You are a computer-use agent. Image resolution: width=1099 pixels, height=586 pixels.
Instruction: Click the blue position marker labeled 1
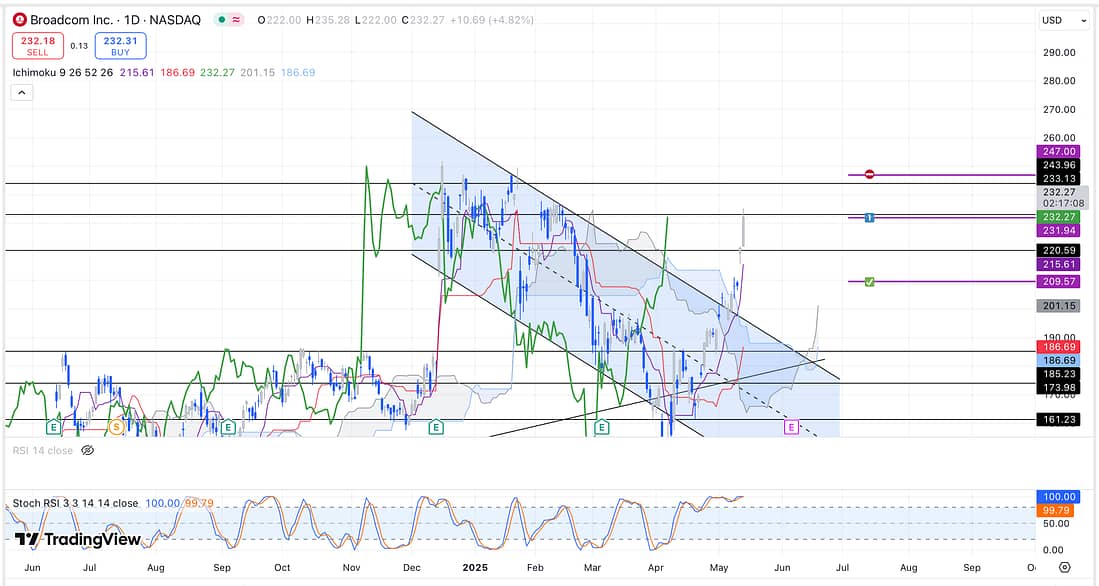coord(869,218)
